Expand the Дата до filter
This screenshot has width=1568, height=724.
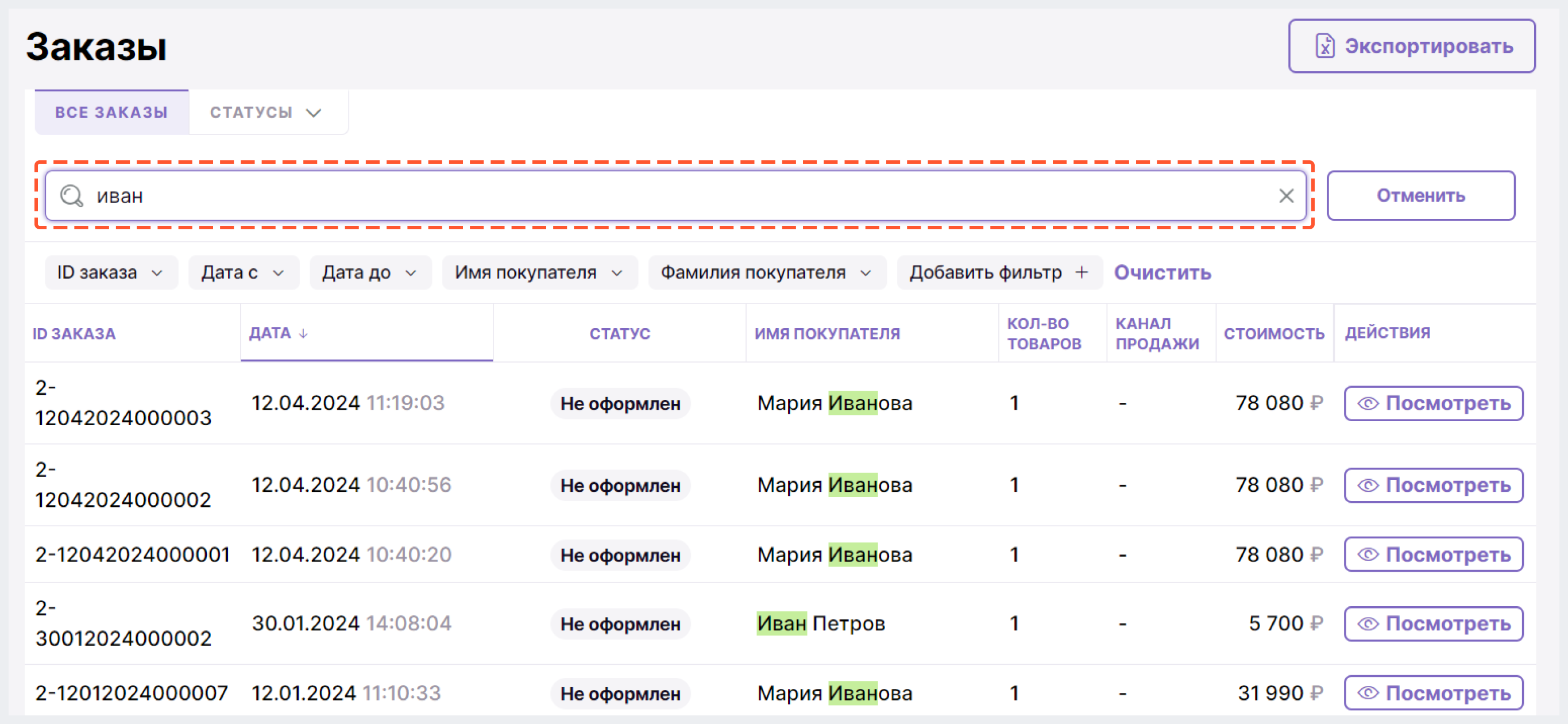click(370, 273)
